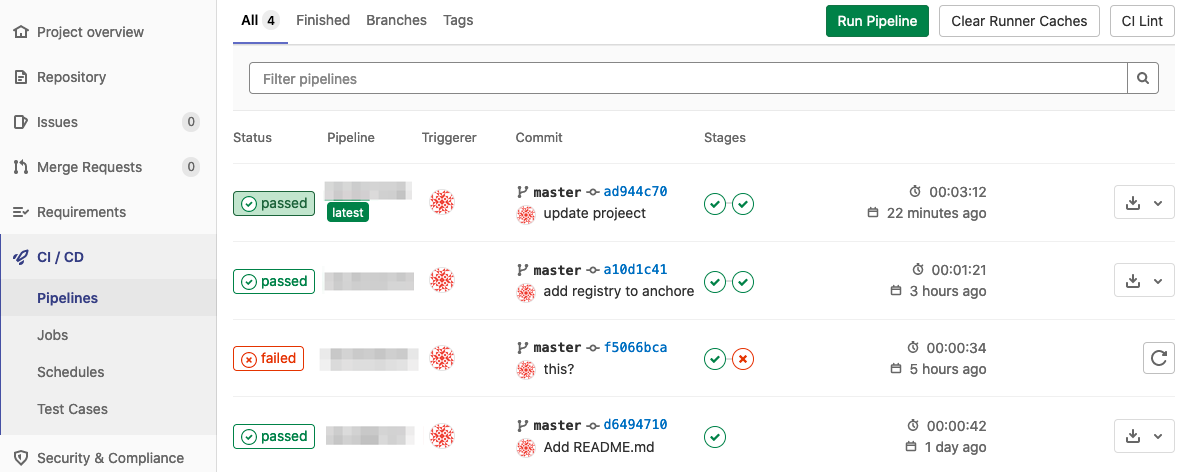1190x472 pixels.
Task: Open artifacts download dropdown for latest pipeline
Action: (1144, 203)
